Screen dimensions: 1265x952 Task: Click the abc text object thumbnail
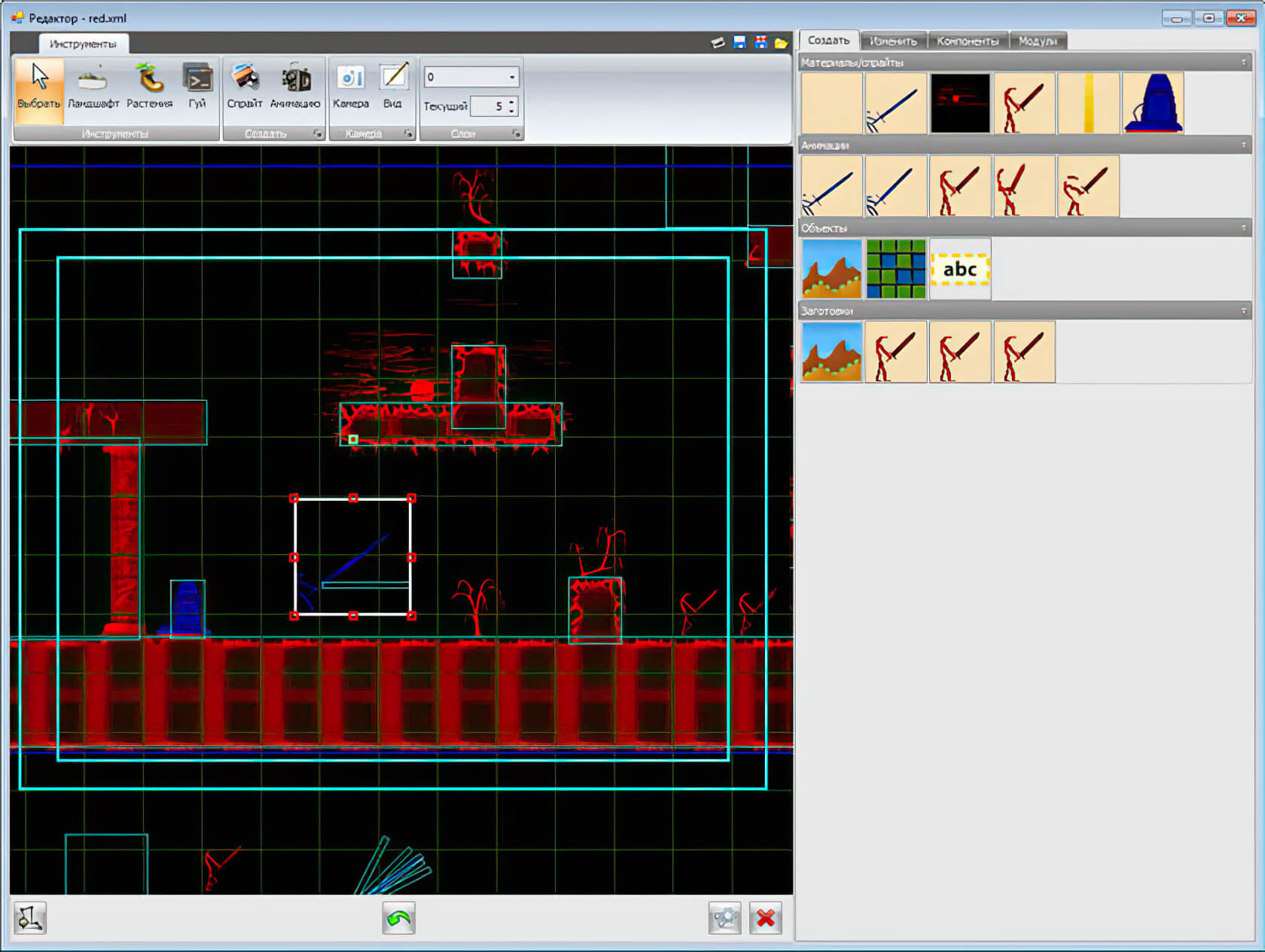tap(960, 269)
